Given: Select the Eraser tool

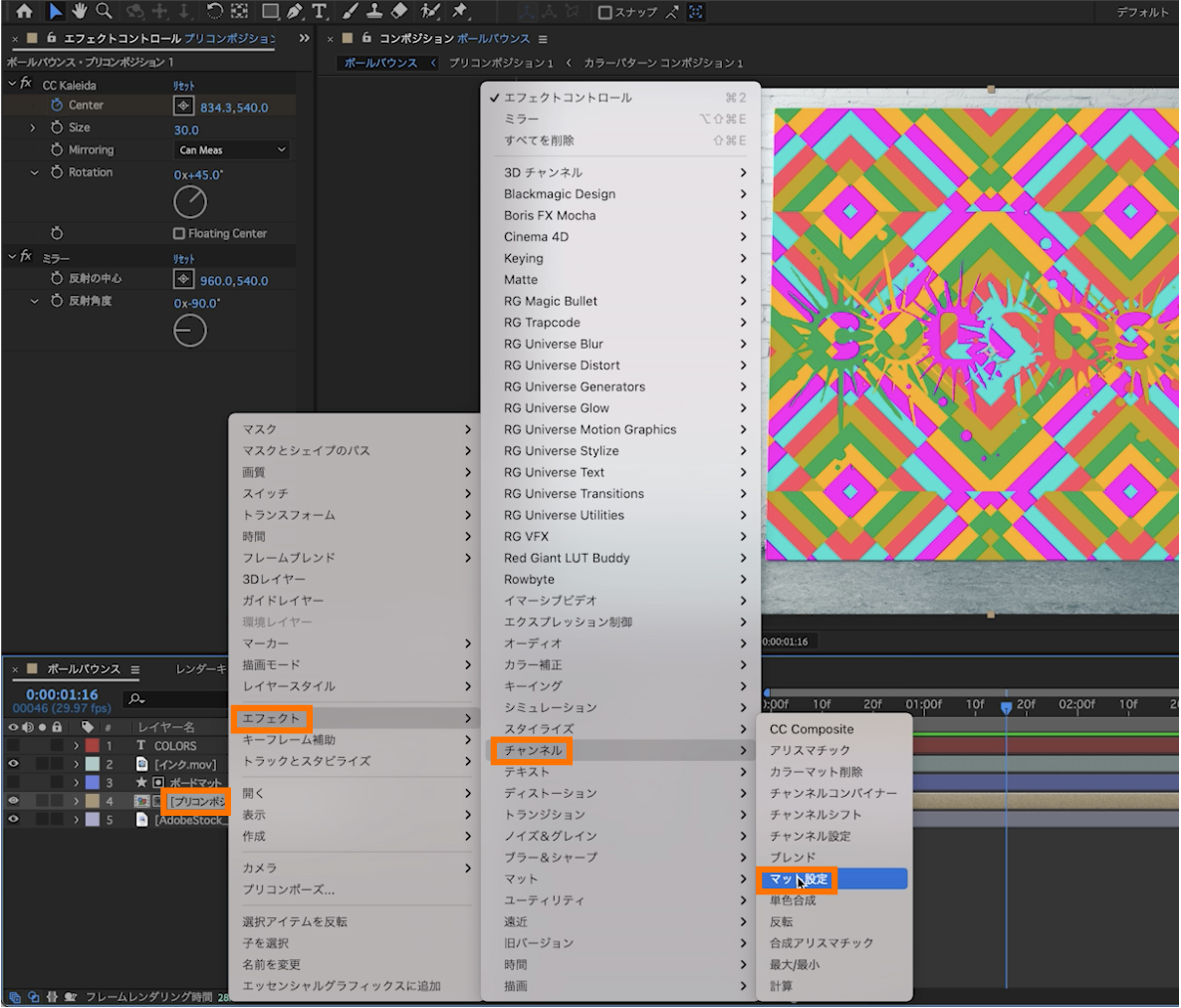Looking at the screenshot, I should (399, 12).
